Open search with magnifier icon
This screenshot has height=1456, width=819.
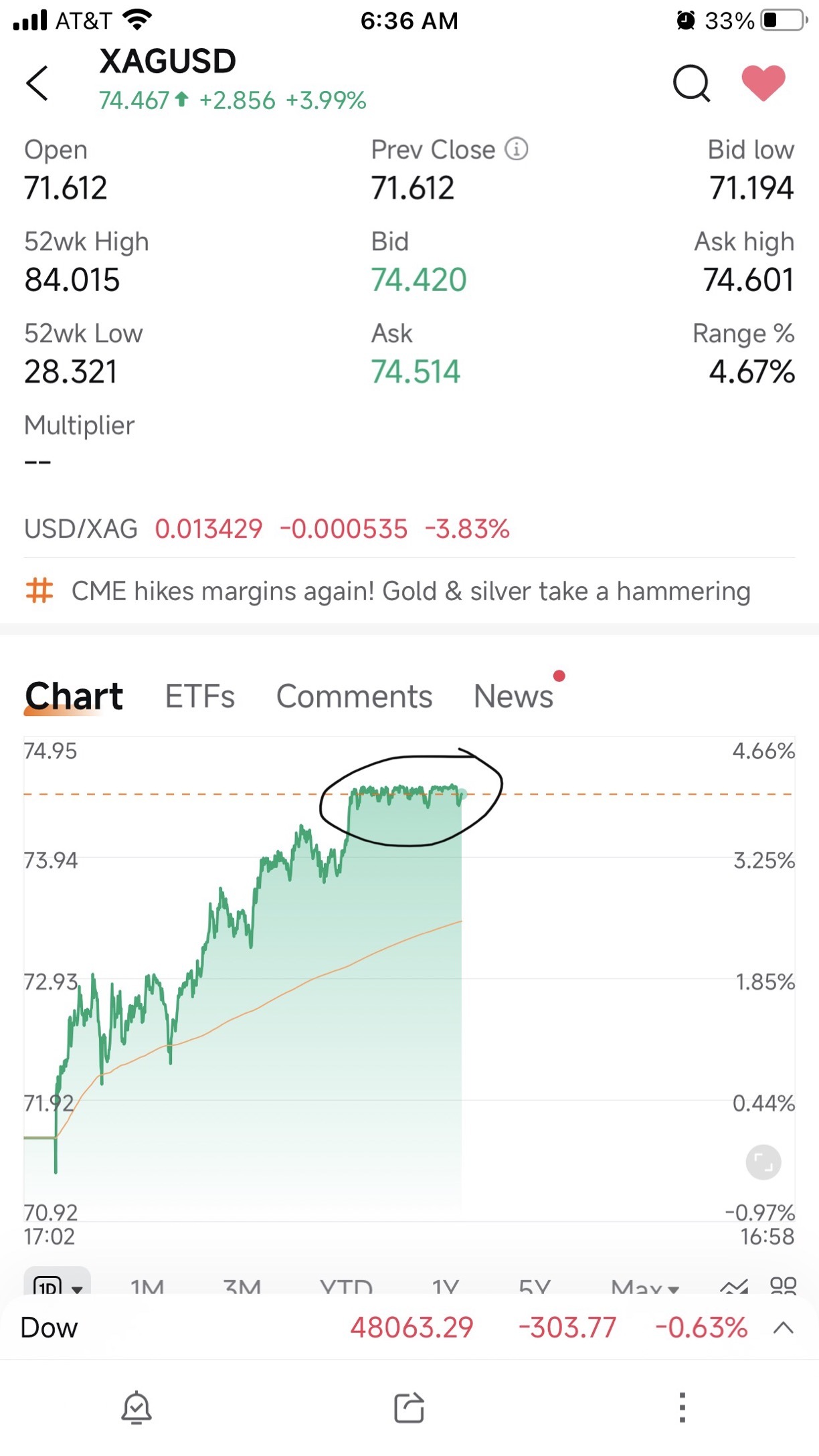(x=691, y=84)
